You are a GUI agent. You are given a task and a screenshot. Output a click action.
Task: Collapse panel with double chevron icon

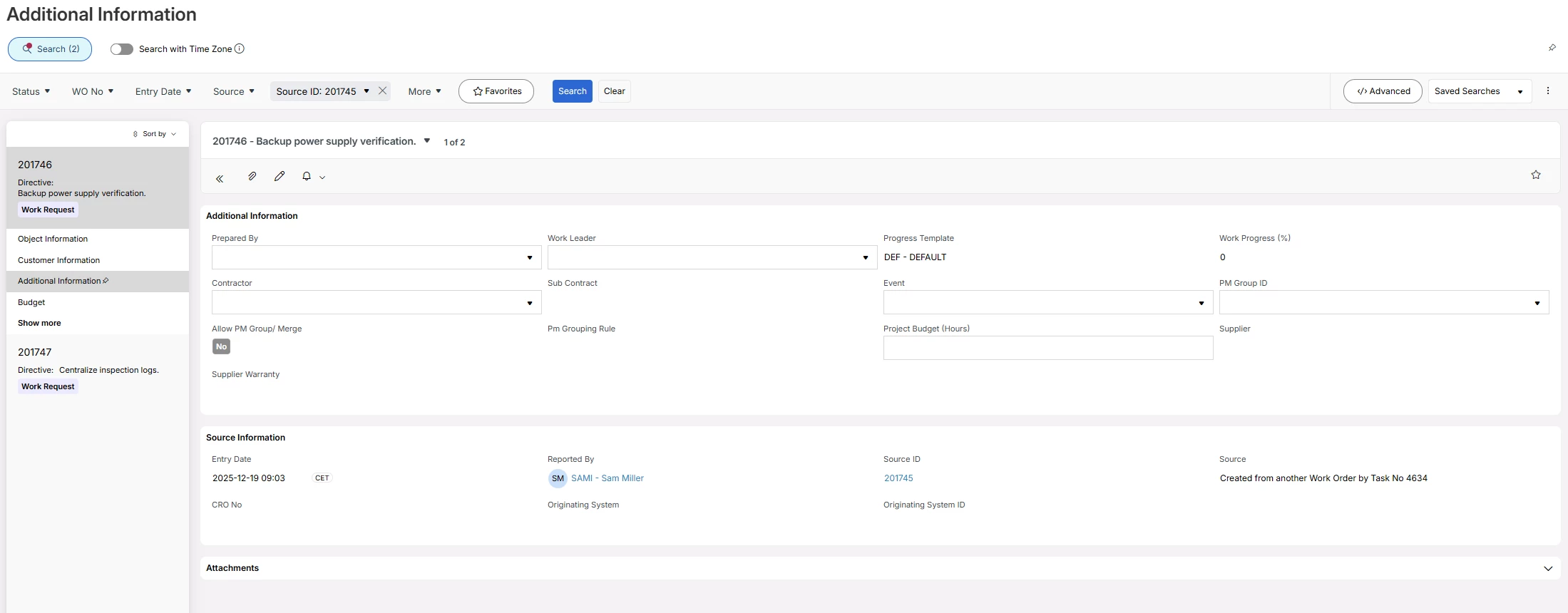(220, 178)
